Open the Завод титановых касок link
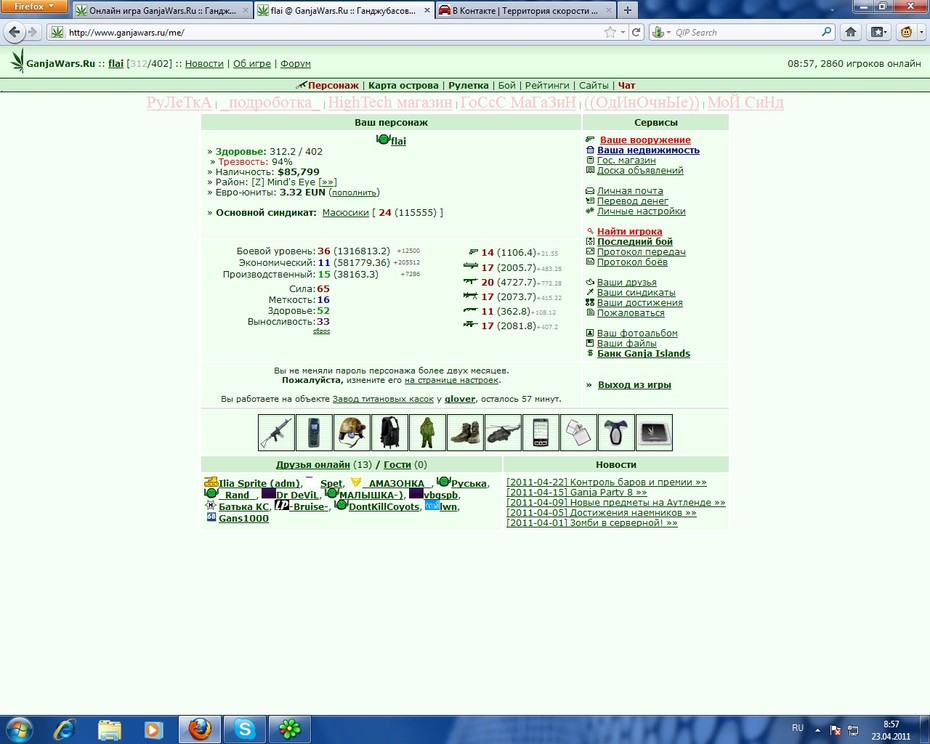The image size is (930, 744). pyautogui.click(x=383, y=399)
